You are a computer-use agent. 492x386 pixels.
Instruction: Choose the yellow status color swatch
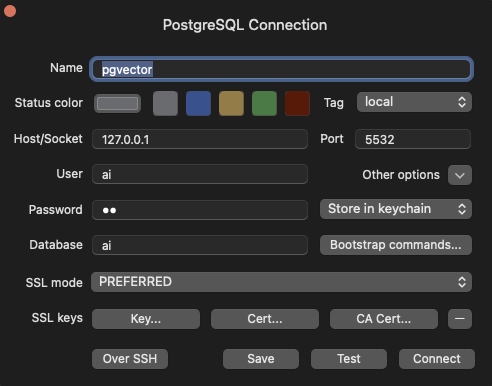231,103
